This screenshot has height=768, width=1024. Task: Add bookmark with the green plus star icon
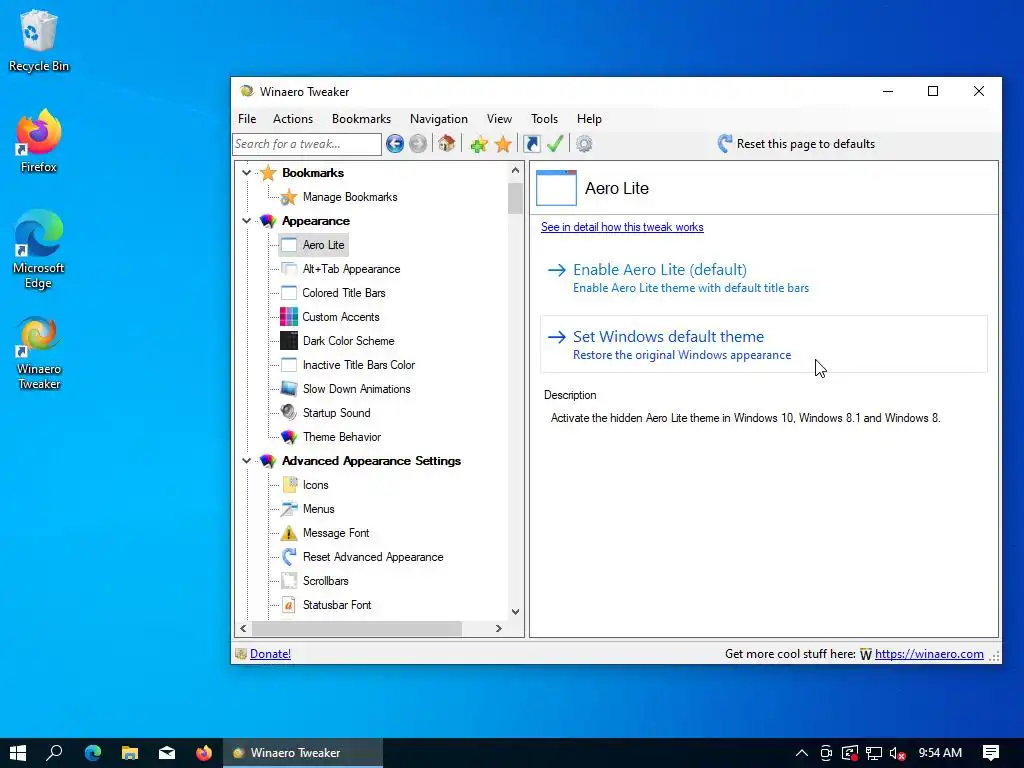[479, 144]
